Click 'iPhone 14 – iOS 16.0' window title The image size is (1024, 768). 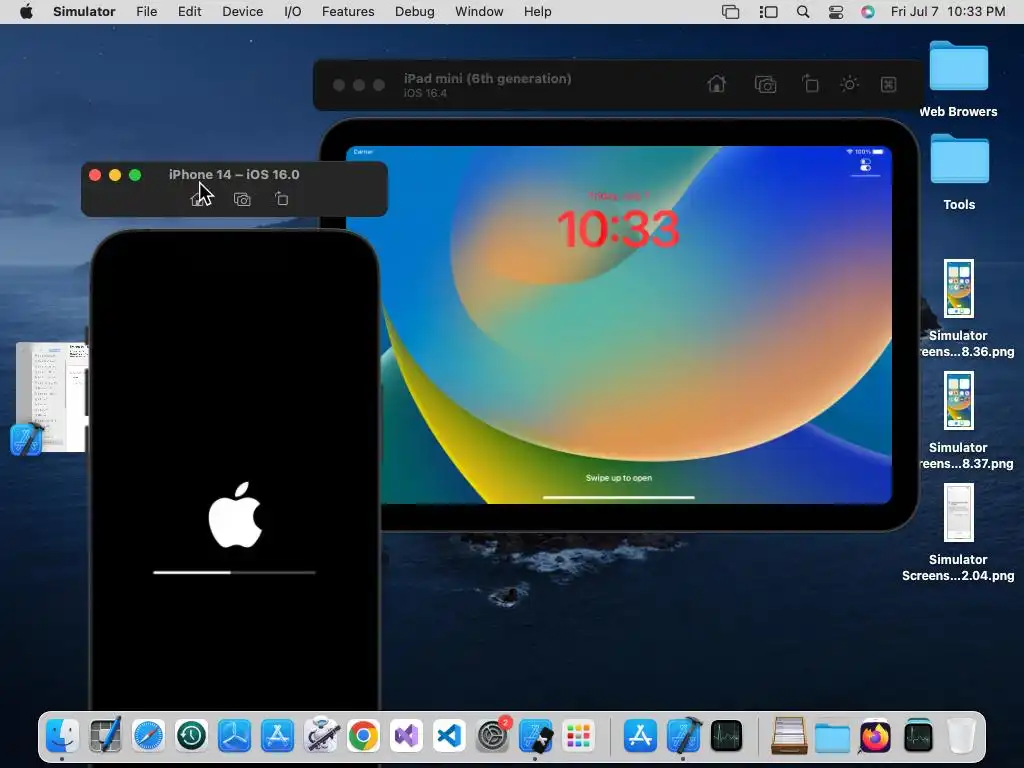click(234, 174)
